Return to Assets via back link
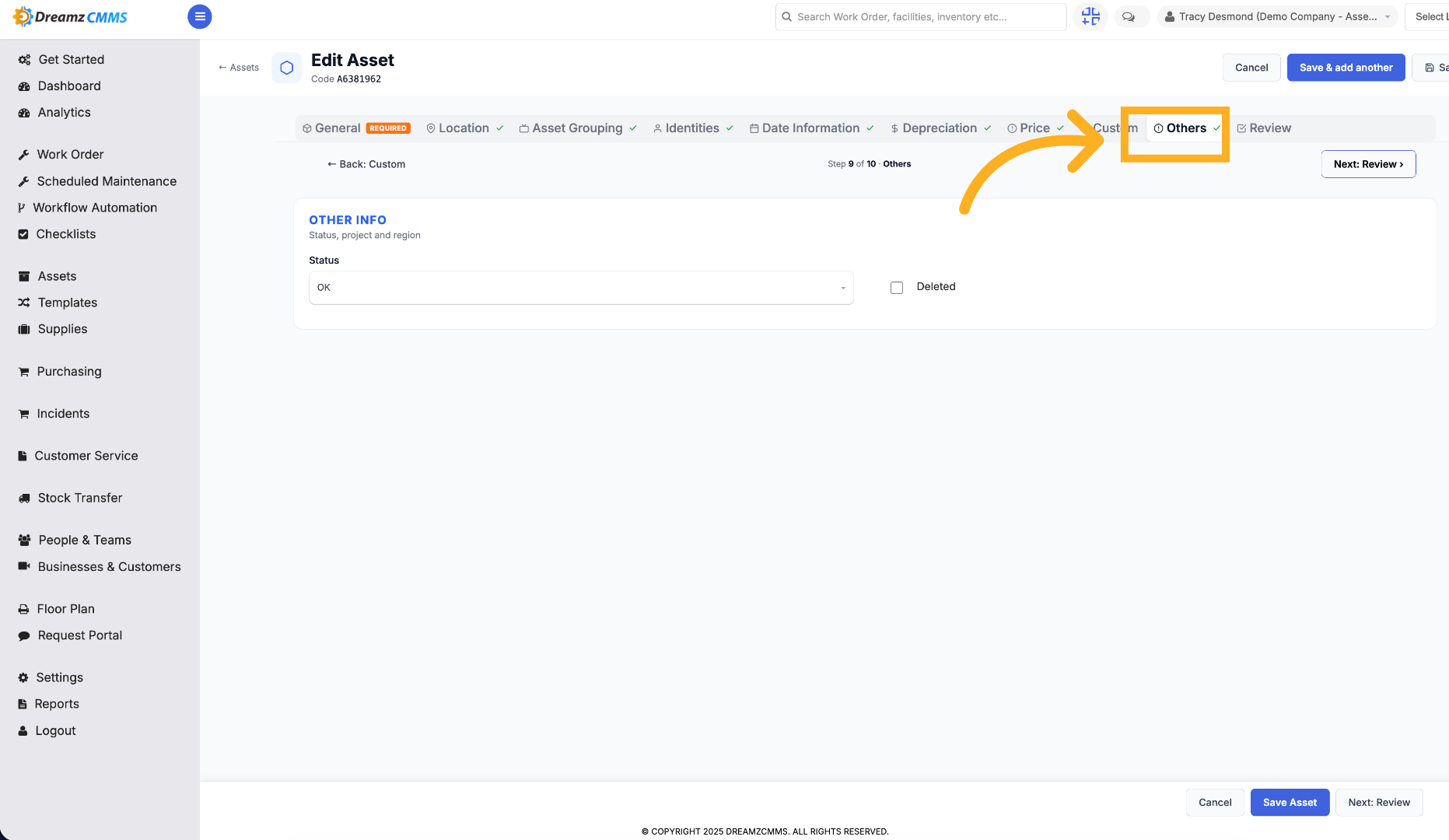1449x840 pixels. [239, 68]
